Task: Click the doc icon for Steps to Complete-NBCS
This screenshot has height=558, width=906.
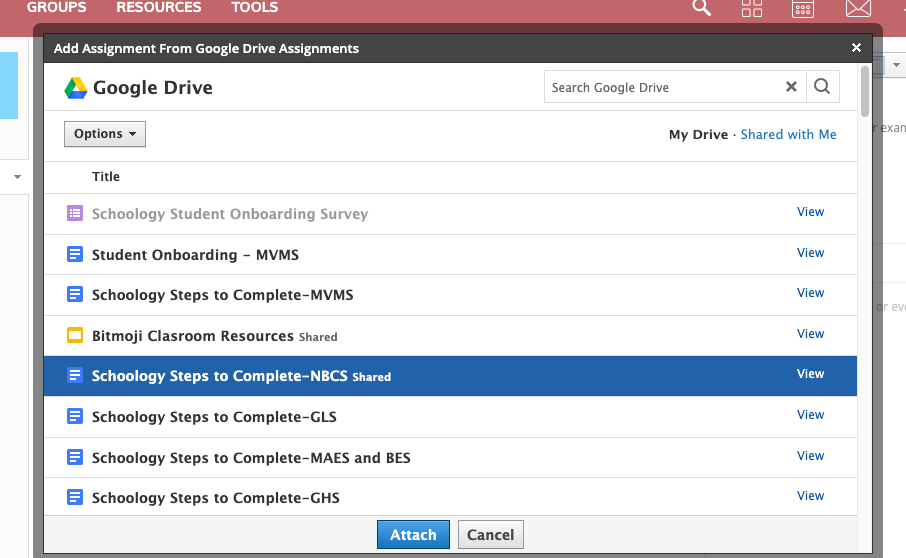Action: [75, 375]
